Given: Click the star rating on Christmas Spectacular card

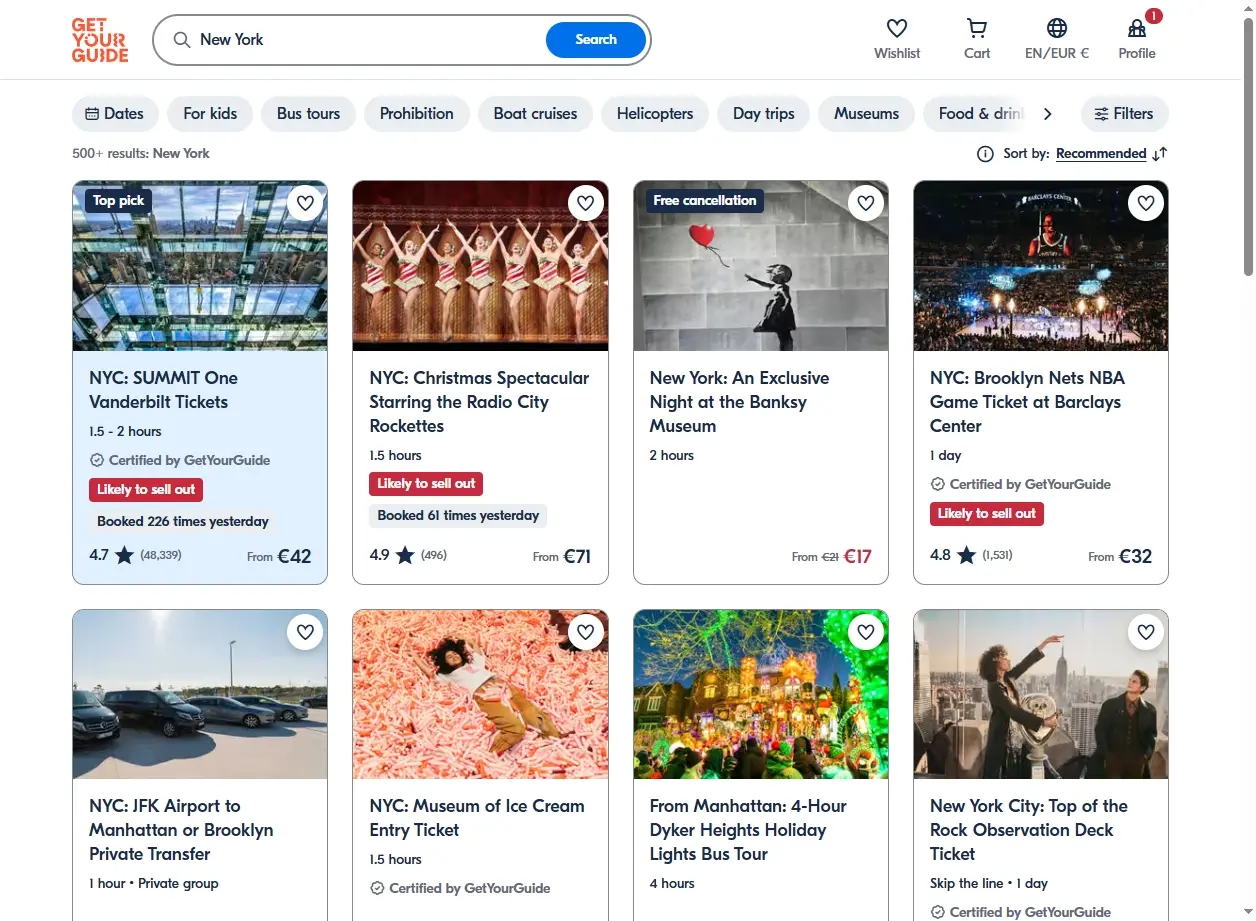Looking at the screenshot, I should click(x=405, y=555).
